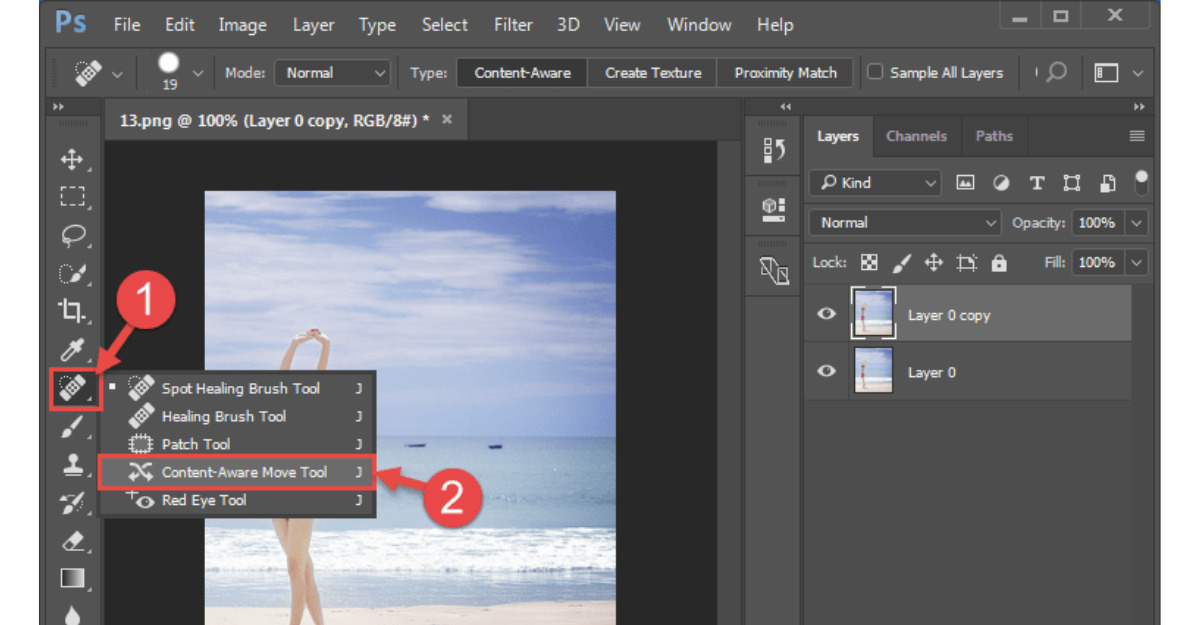This screenshot has width=1200, height=625.
Task: Select the Rectangular Marquee tool
Action: [73, 196]
